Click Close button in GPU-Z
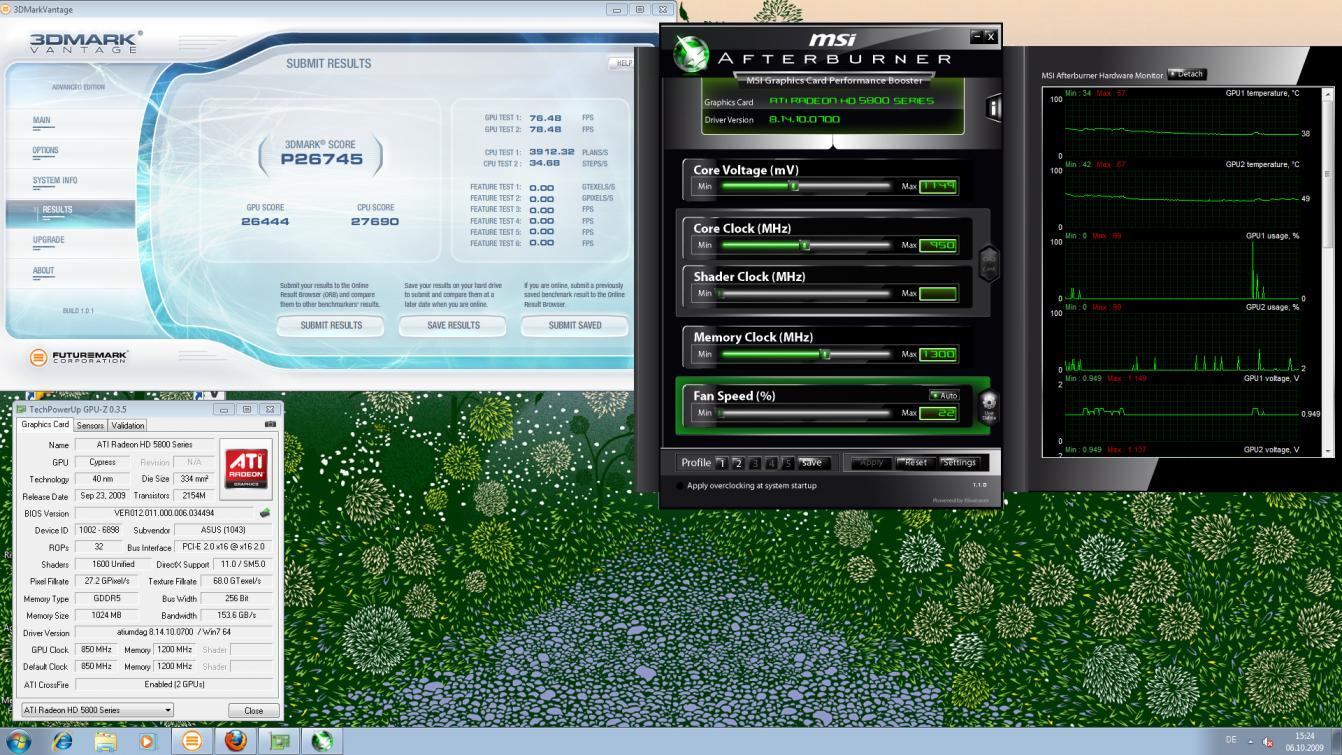 click(x=253, y=710)
